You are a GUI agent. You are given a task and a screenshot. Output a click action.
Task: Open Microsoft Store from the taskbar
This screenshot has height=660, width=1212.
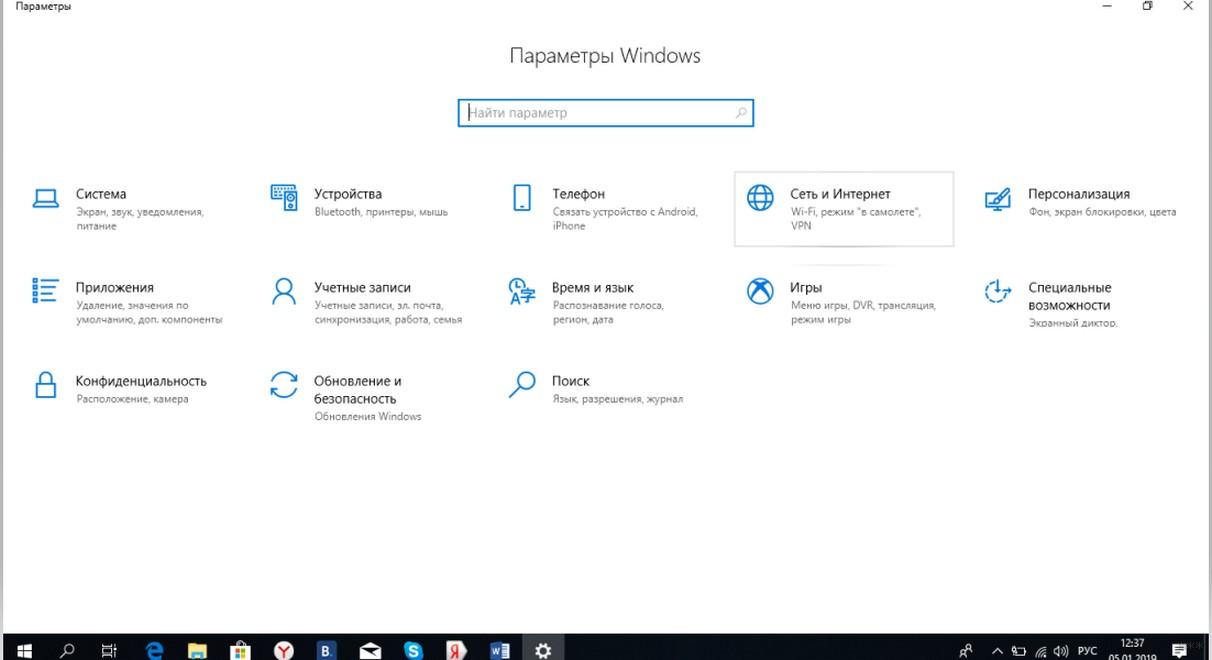[240, 651]
